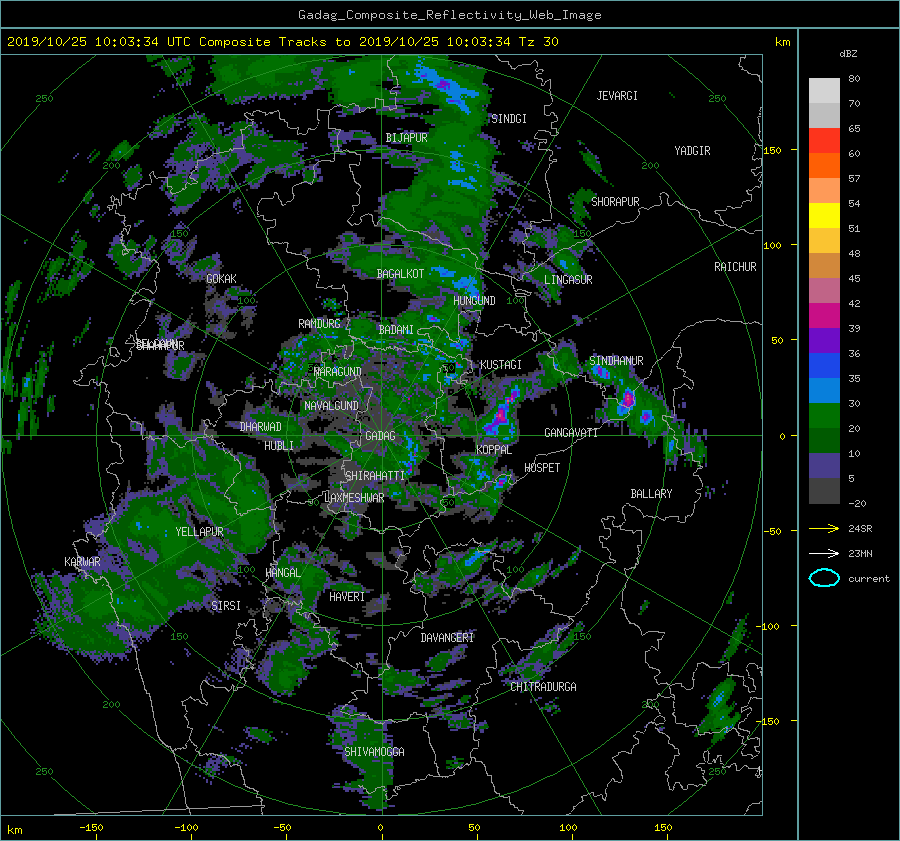Select the blue 36 dBZ color swatch
This screenshot has height=841, width=900.
click(x=824, y=365)
